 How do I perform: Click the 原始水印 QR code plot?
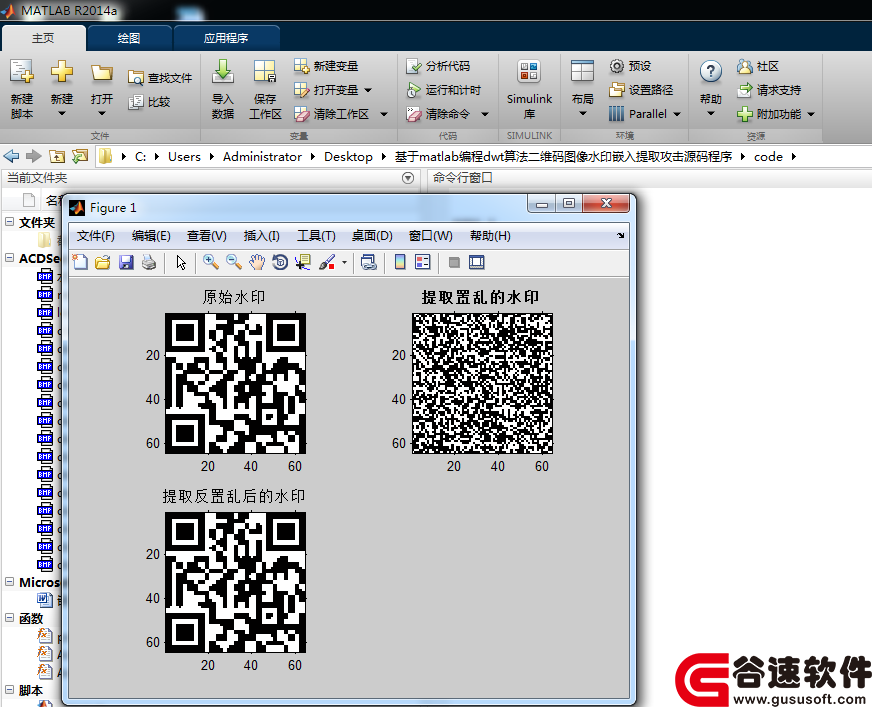235,383
